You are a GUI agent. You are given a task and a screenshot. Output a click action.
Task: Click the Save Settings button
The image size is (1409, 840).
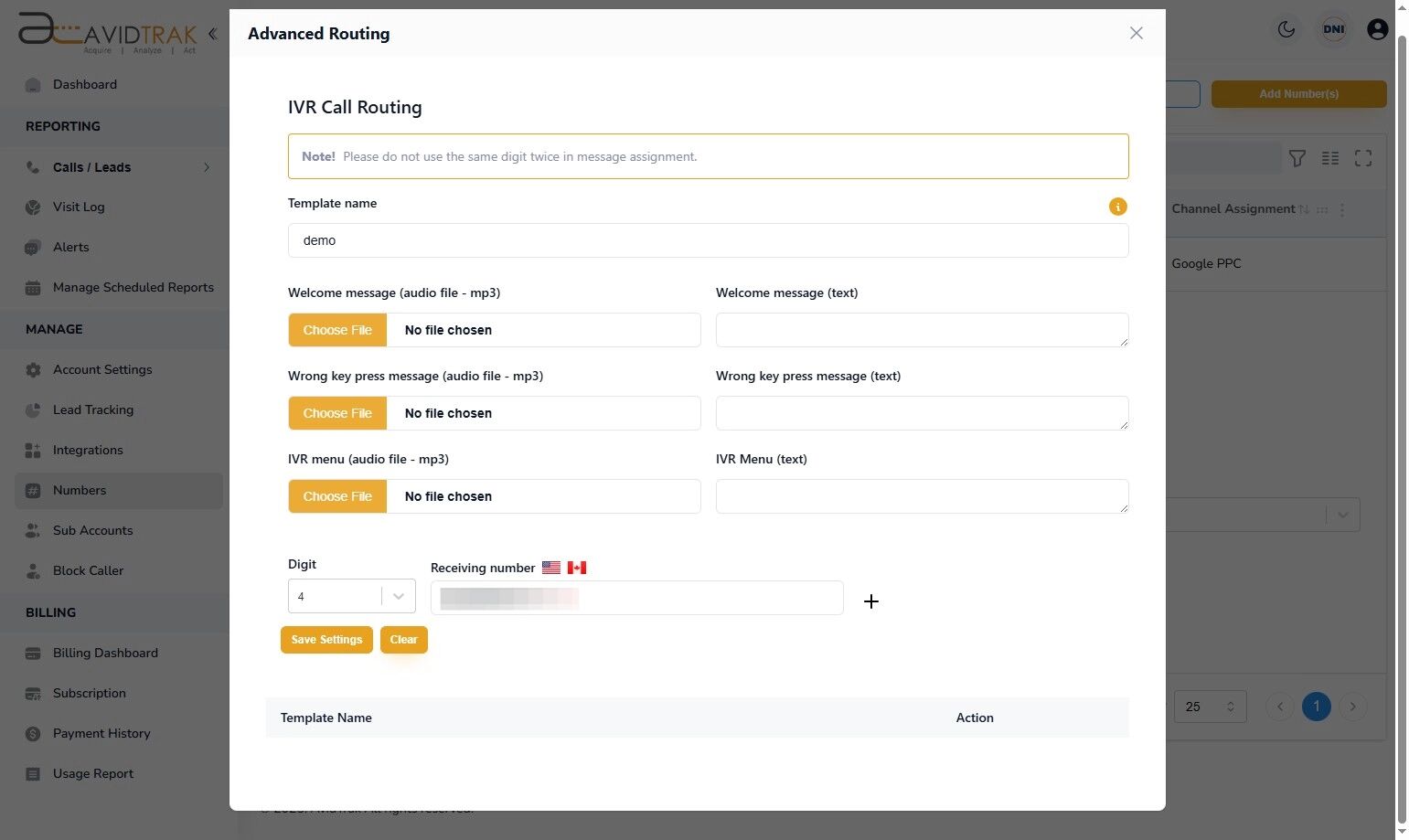pos(326,639)
